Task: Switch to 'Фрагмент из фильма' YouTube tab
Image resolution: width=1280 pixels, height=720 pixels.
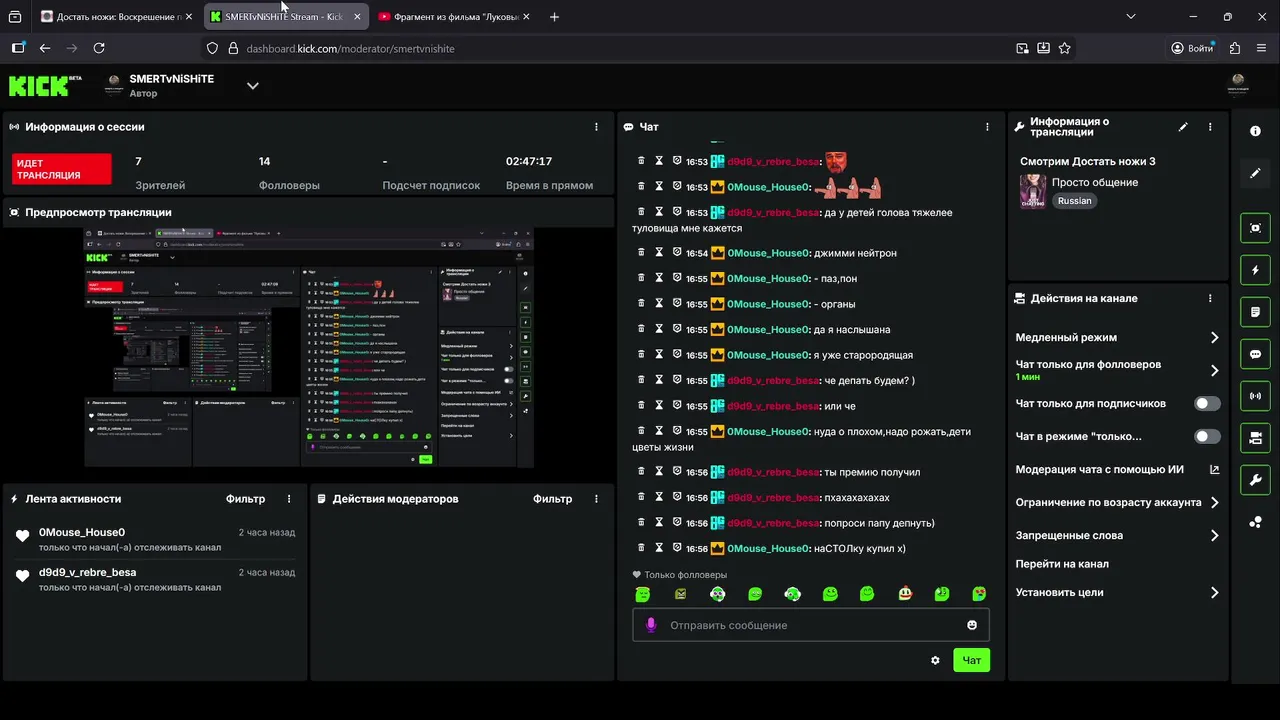Action: (453, 17)
